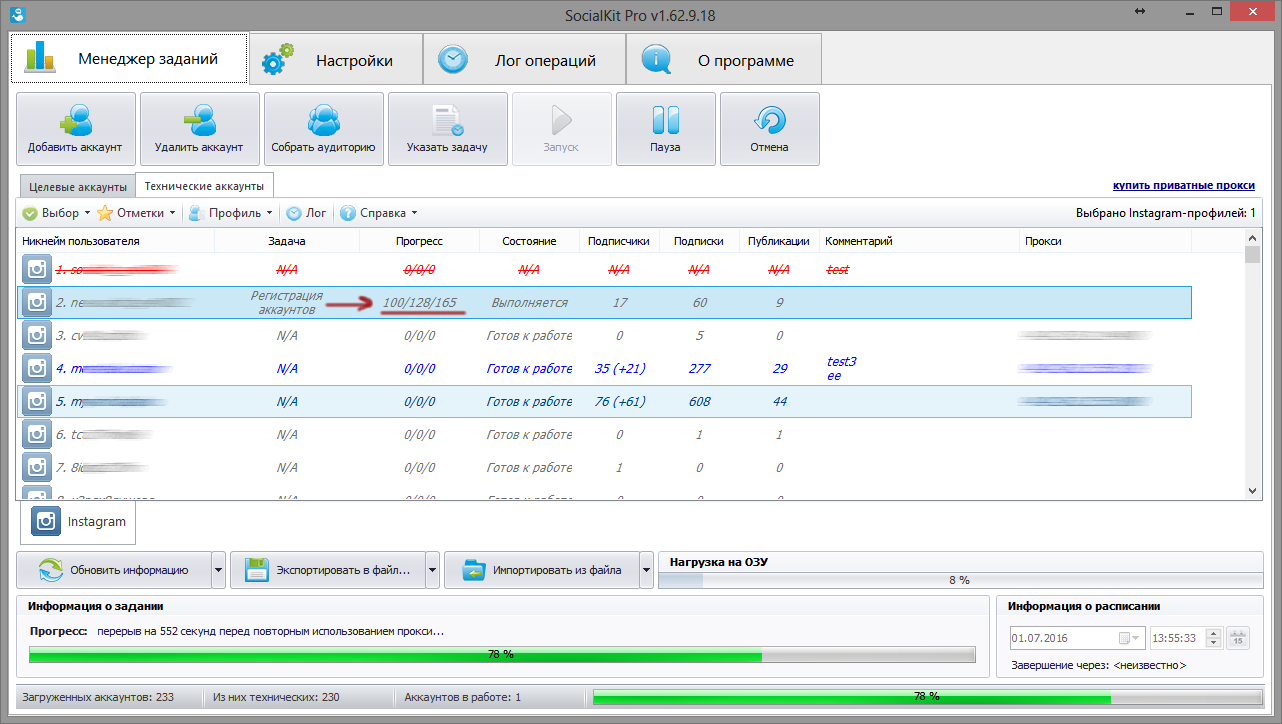1282x724 pixels.
Task: Click subscriptions value 608
Action: point(699,401)
